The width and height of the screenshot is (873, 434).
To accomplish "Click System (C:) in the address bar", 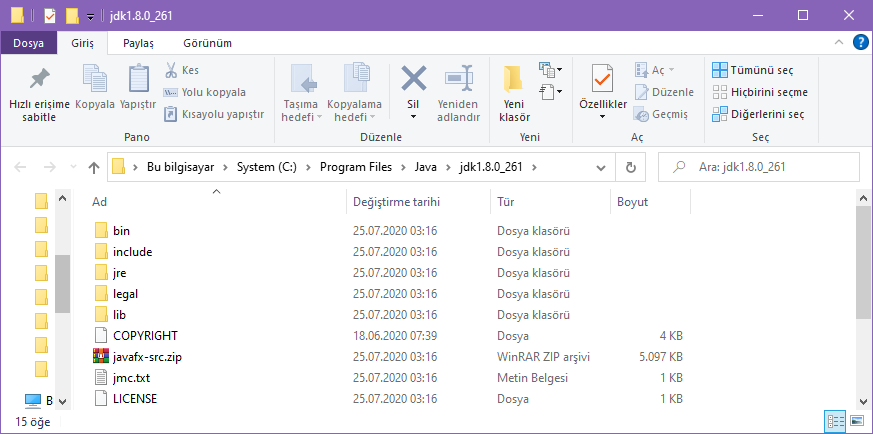I will click(267, 167).
